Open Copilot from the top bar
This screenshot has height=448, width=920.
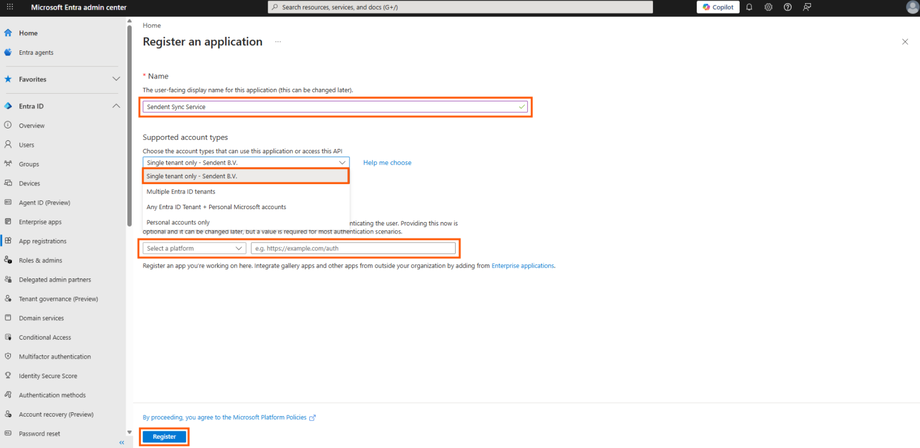coord(718,7)
